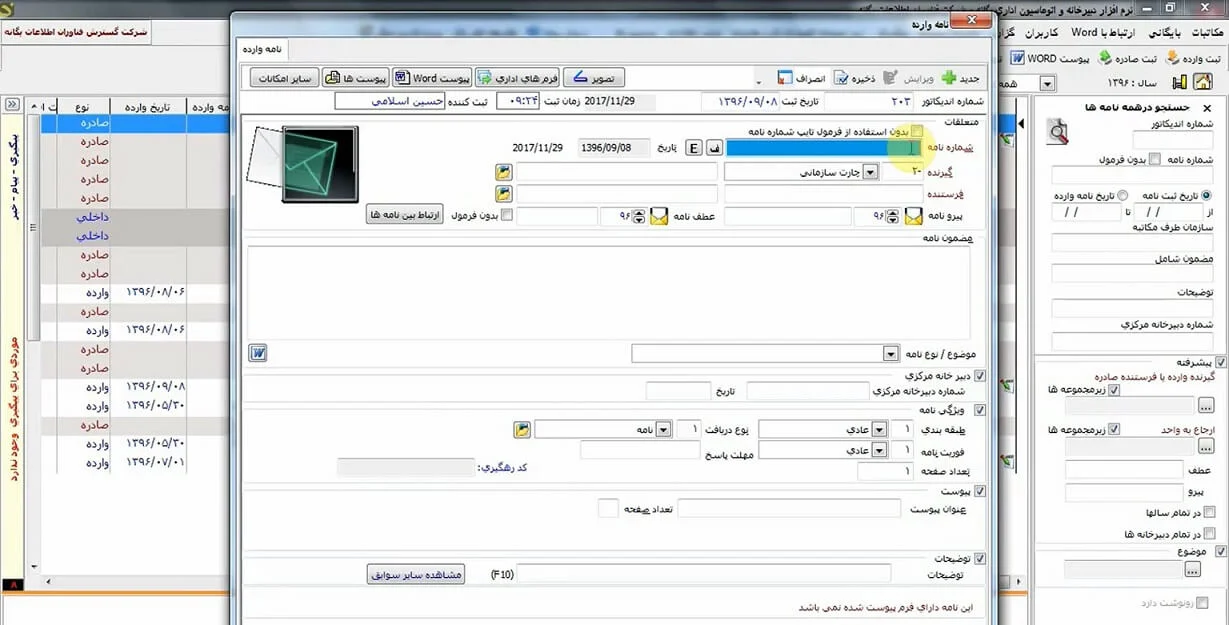Select 'تاریخ ثبت نامه' radio button
Viewport: 1229px width, 625px height.
[1205, 195]
